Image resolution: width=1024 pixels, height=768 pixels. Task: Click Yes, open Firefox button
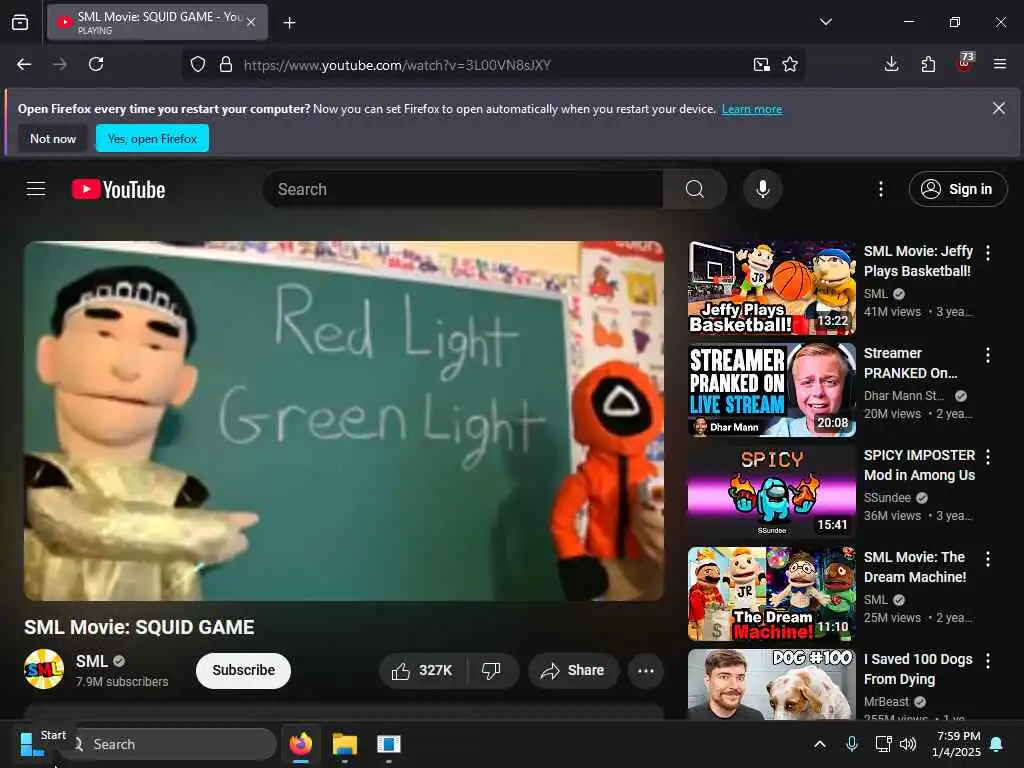point(152,138)
